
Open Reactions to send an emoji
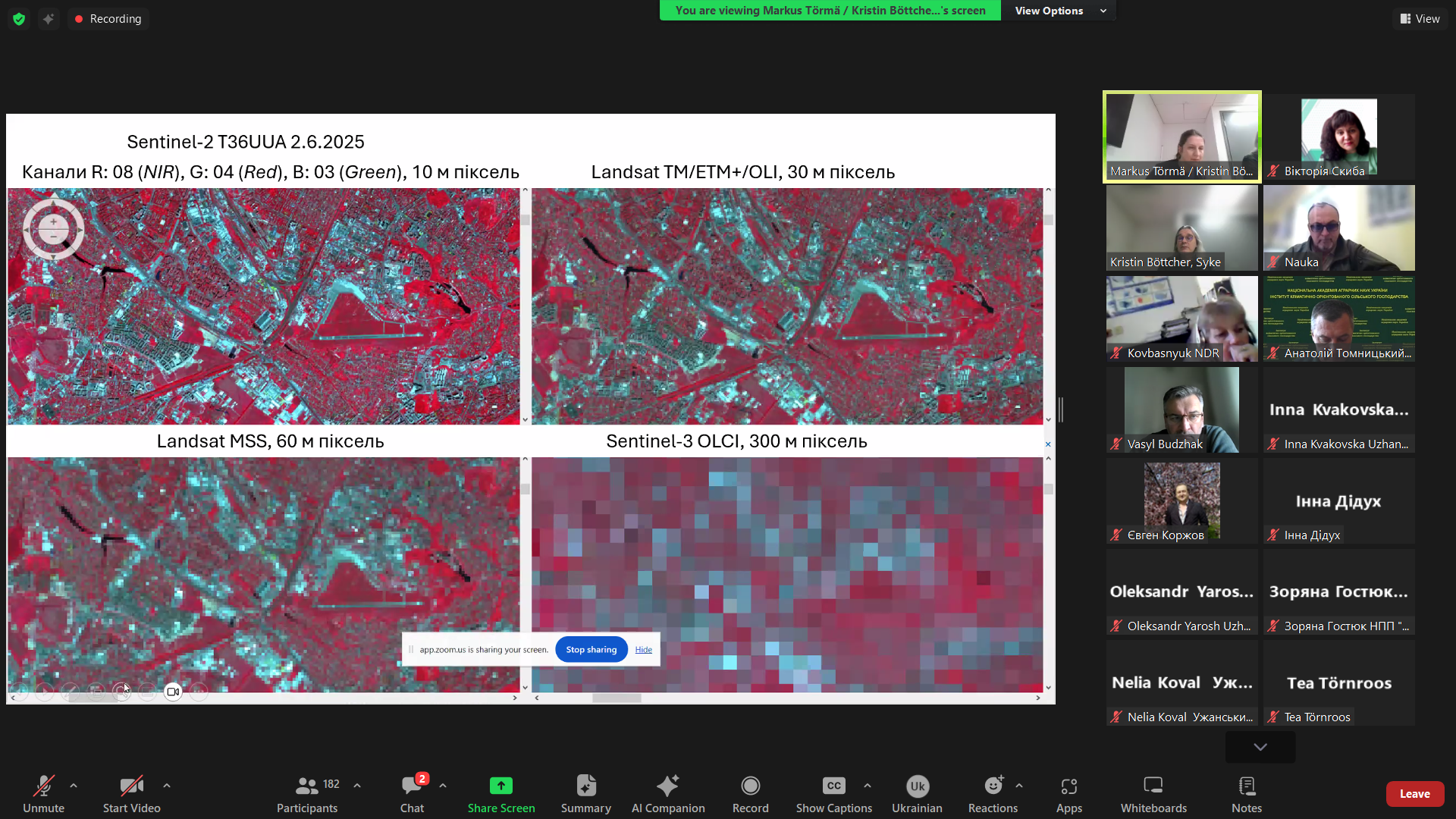pos(992,793)
